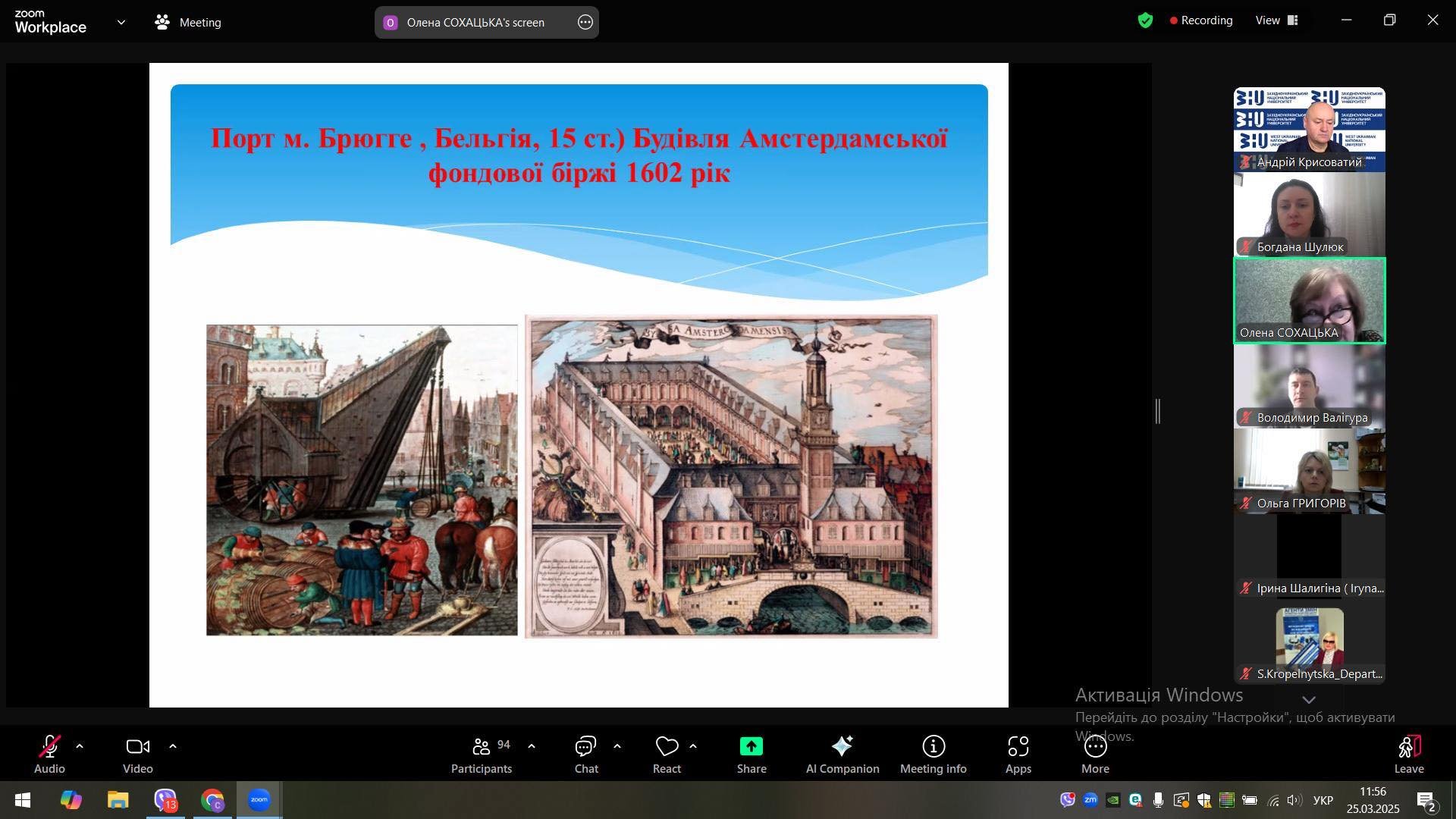Switch the УКР keyboard language
This screenshot has width=1456, height=819.
click(1323, 800)
